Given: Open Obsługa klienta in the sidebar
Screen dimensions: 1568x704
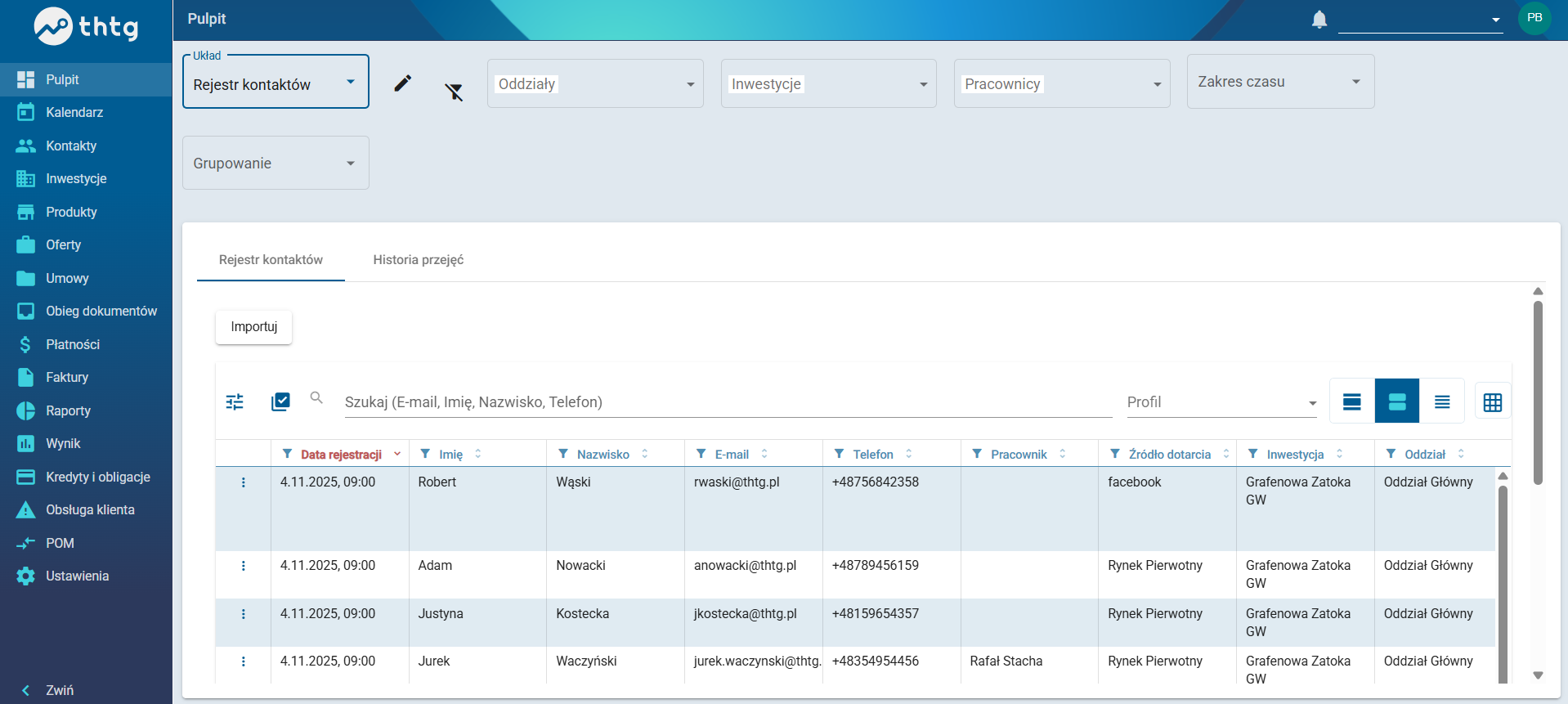Looking at the screenshot, I should click(86, 509).
